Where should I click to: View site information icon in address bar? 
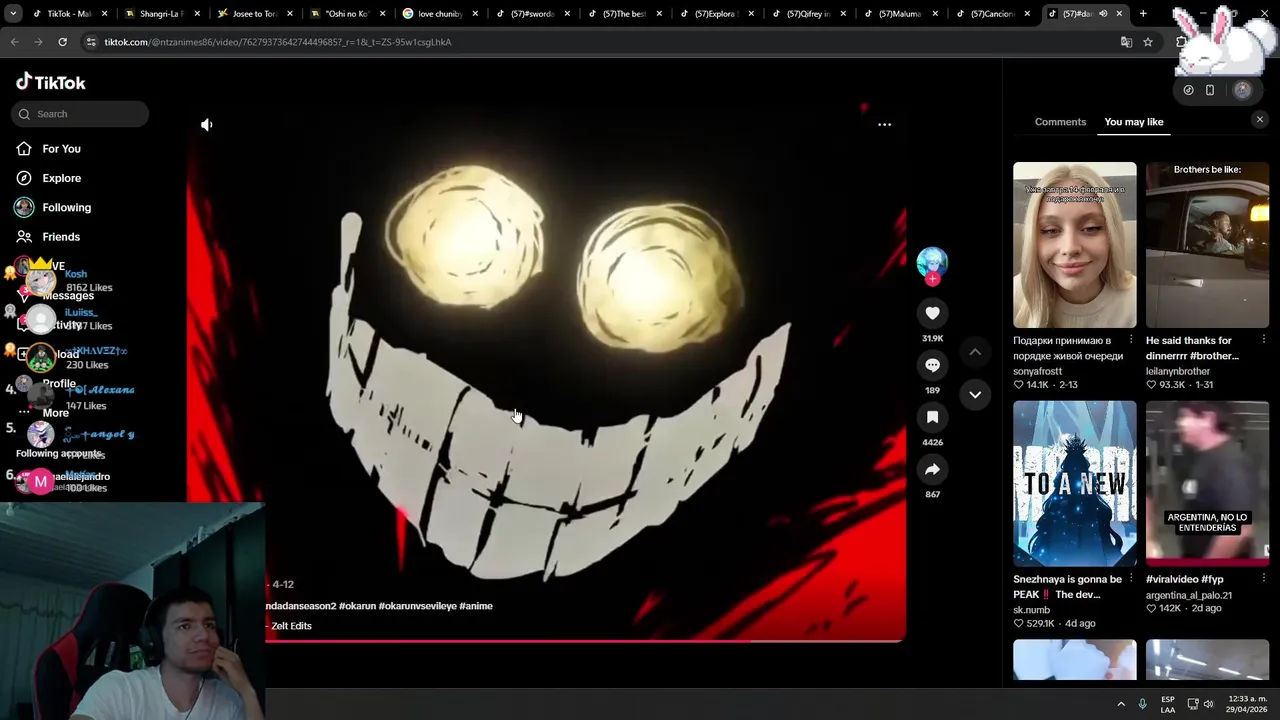(91, 42)
